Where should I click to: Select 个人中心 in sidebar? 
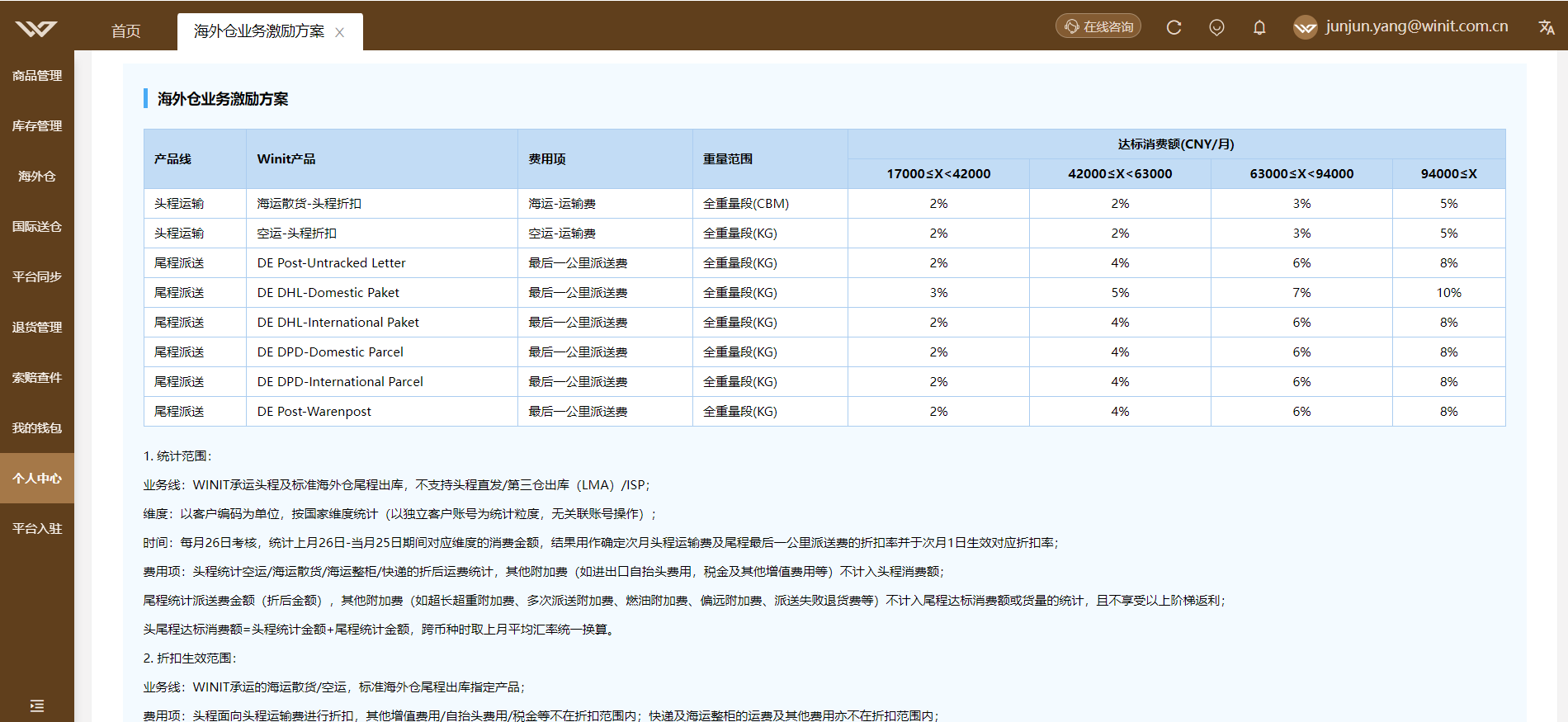[37, 479]
